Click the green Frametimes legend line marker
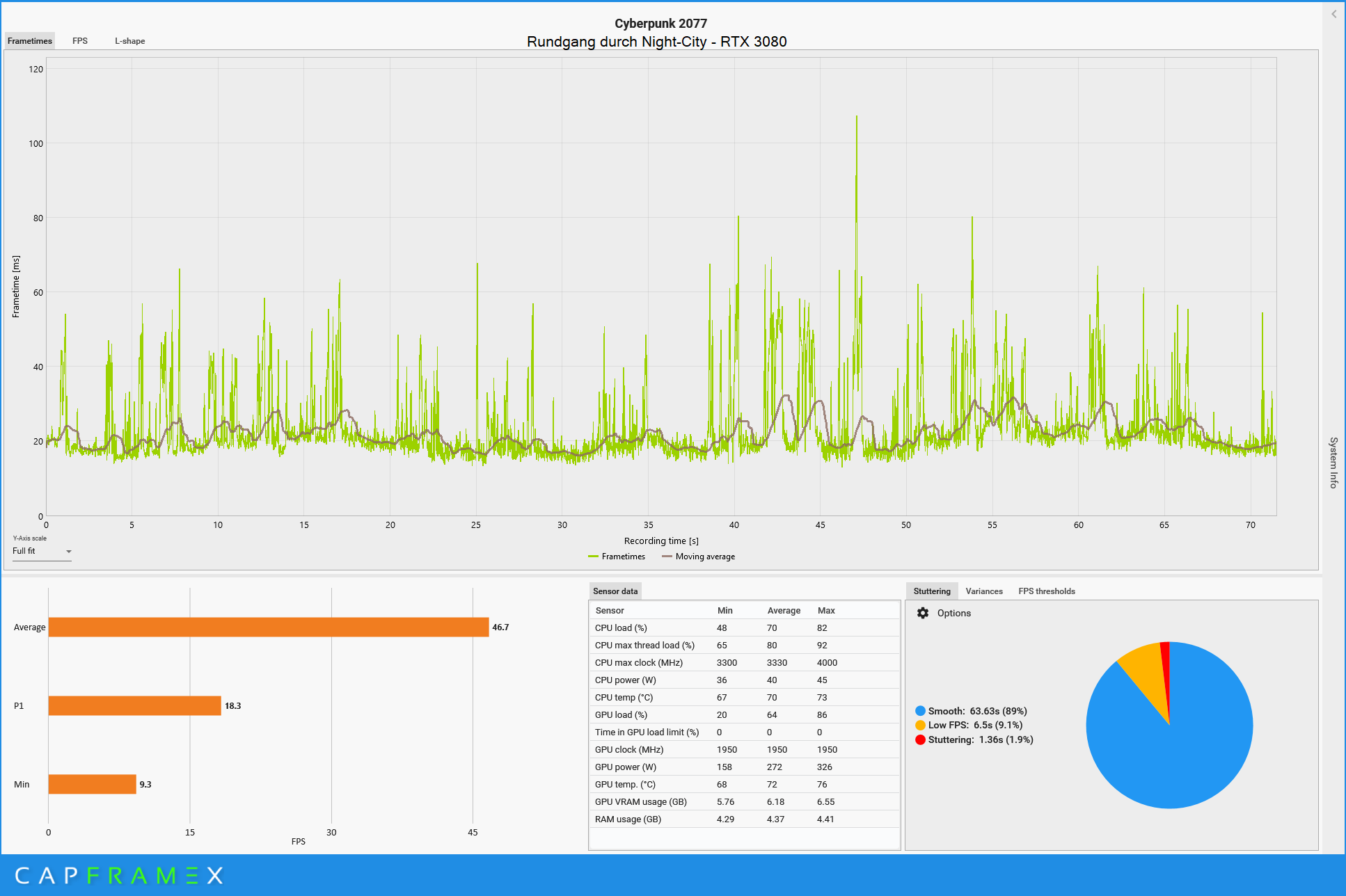Screen dimensions: 1346x896 point(593,557)
